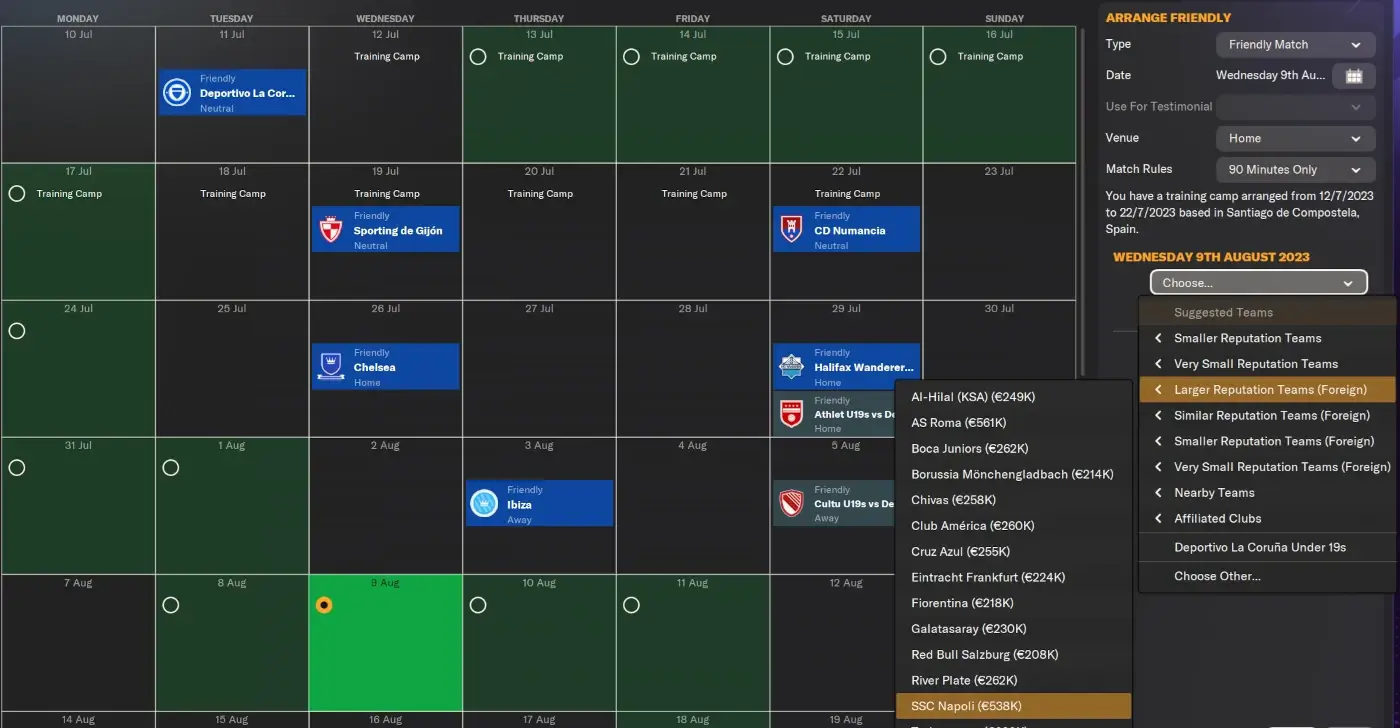
Task: Click Deportivo La Coruña club badge on 11 Jul
Action: (177, 92)
